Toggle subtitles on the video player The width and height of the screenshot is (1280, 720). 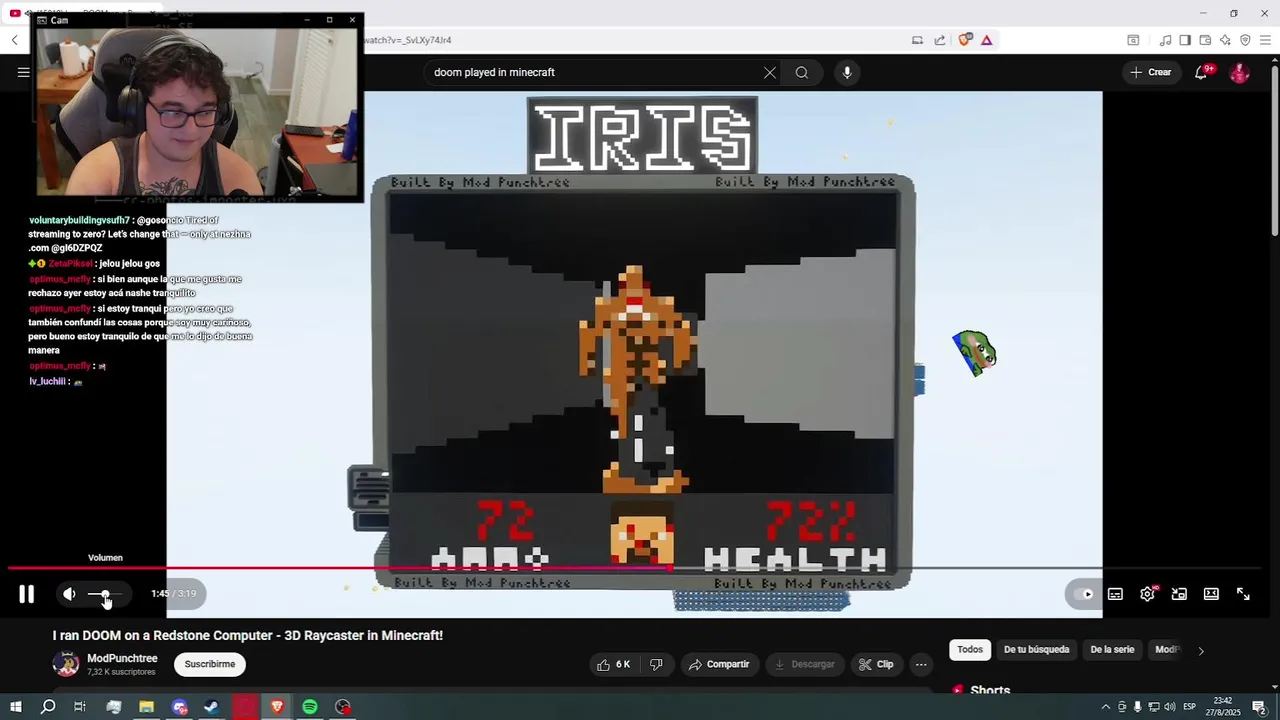[1115, 594]
